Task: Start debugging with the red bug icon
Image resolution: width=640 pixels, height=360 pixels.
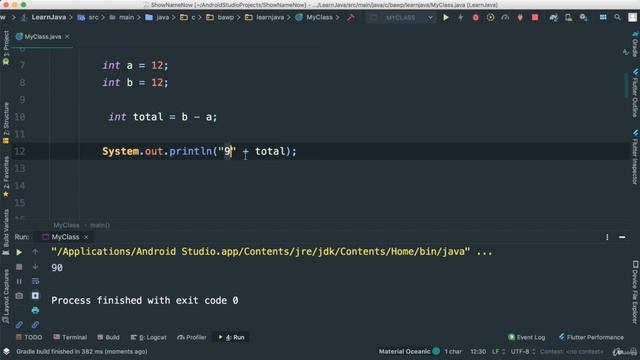Action: point(476,18)
